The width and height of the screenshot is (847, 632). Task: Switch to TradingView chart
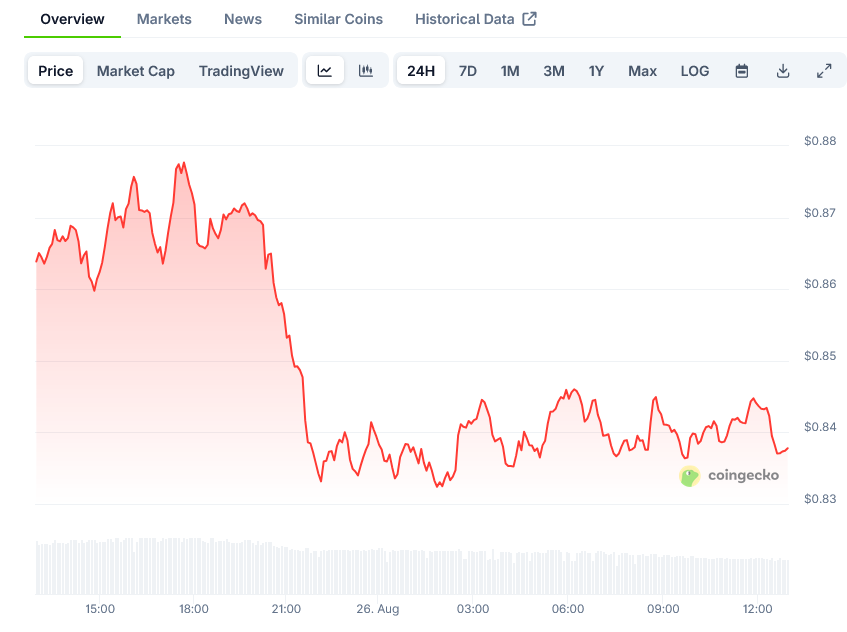tap(241, 71)
